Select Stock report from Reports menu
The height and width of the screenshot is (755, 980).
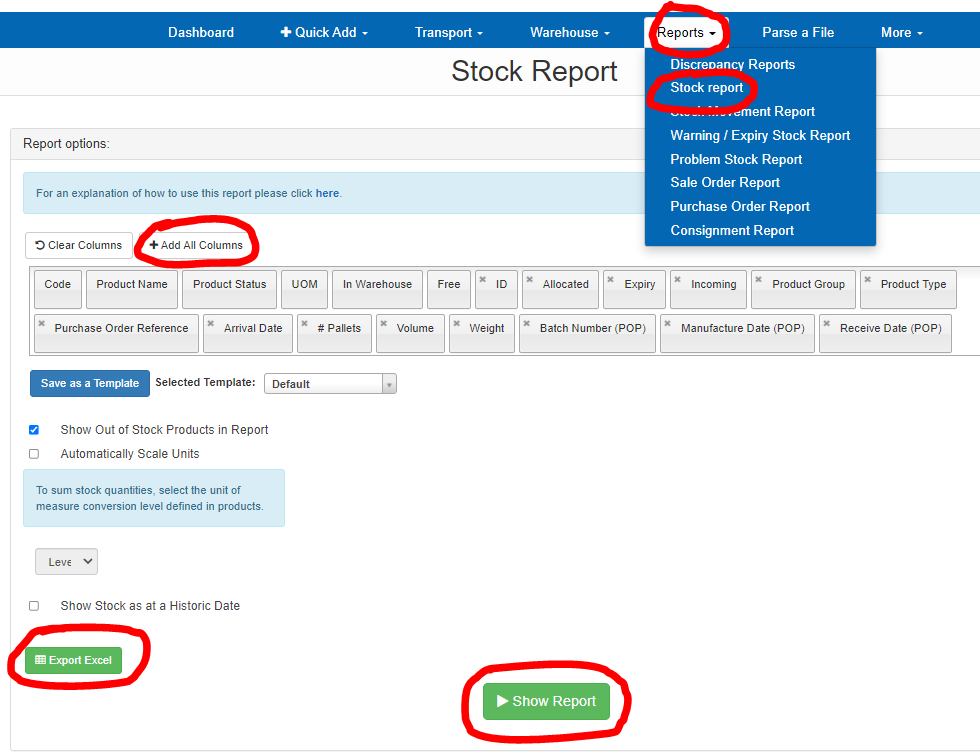706,88
